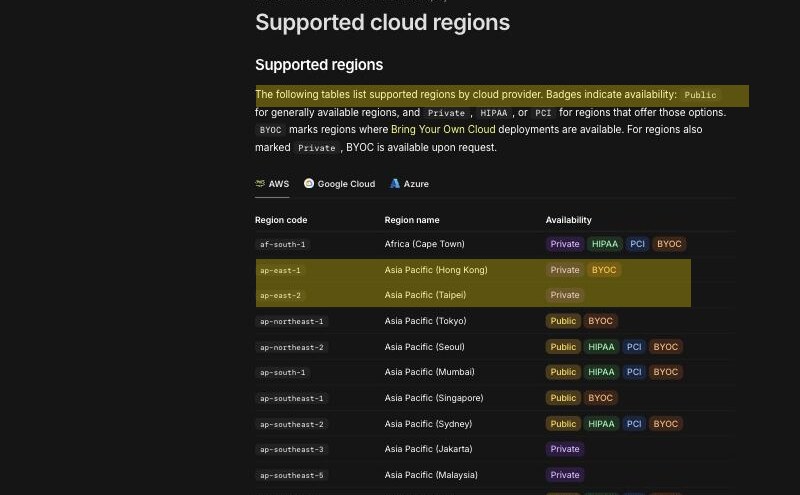Click the PCI badge for Mumbai

point(634,372)
